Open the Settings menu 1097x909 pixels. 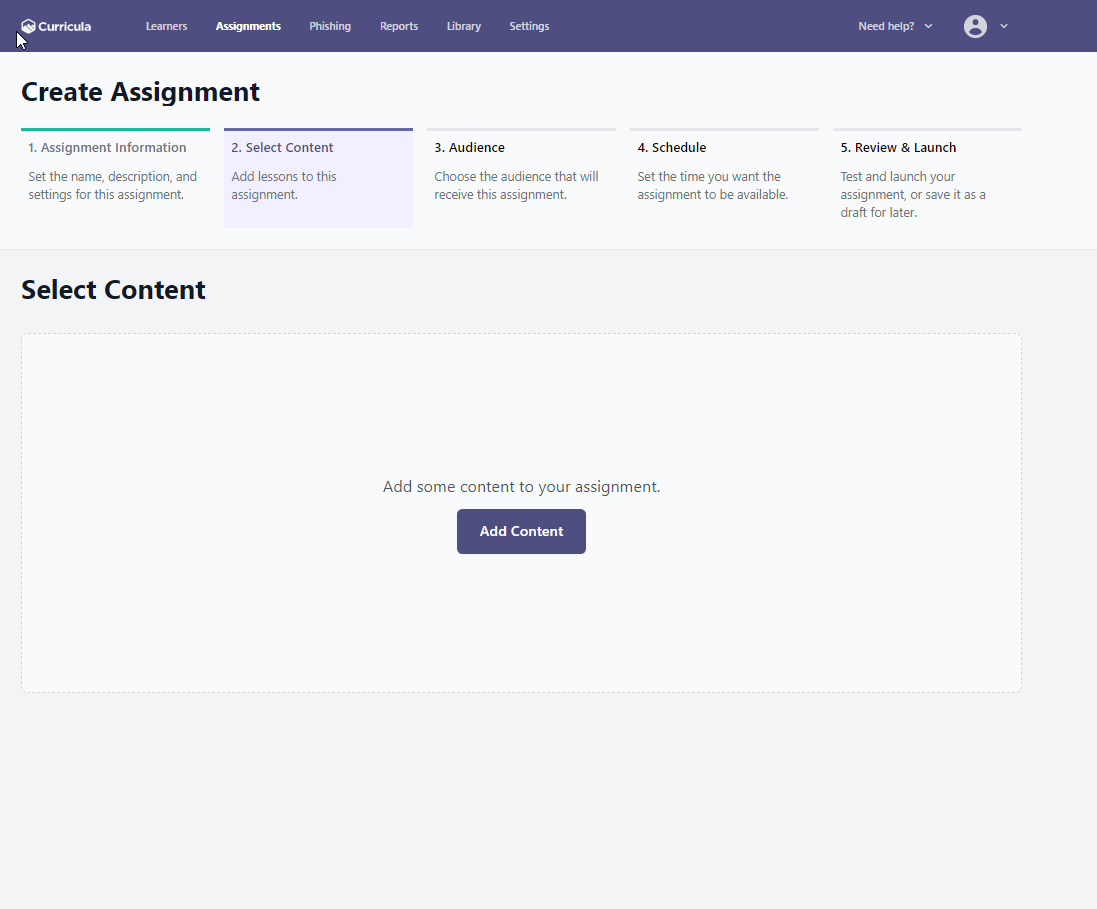click(529, 27)
